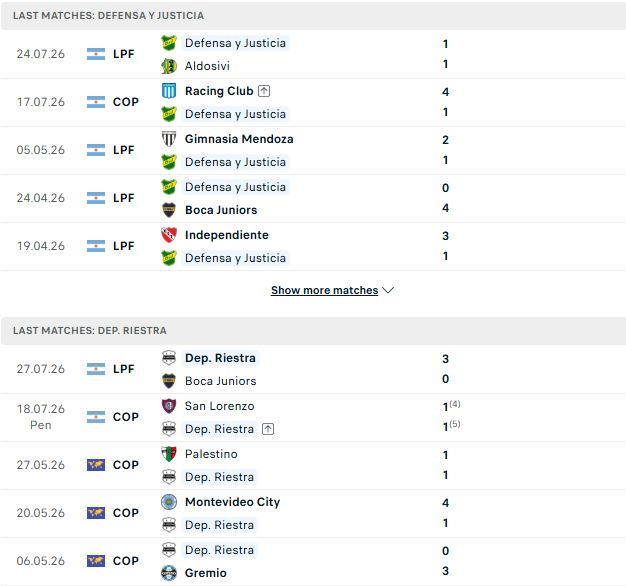Click the San Lorenzo penalty score 1(4)
This screenshot has height=586, width=626.
451,406
